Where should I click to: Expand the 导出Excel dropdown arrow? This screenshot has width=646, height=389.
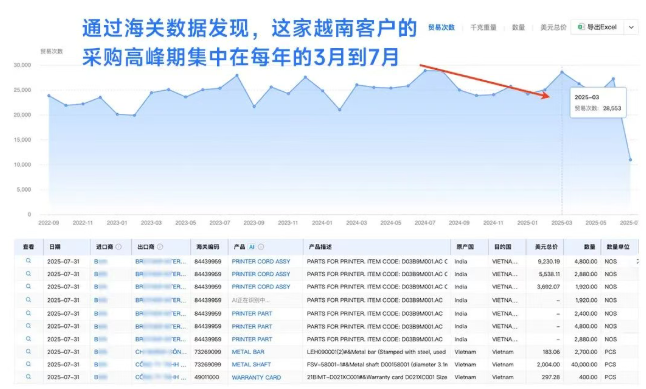point(631,28)
